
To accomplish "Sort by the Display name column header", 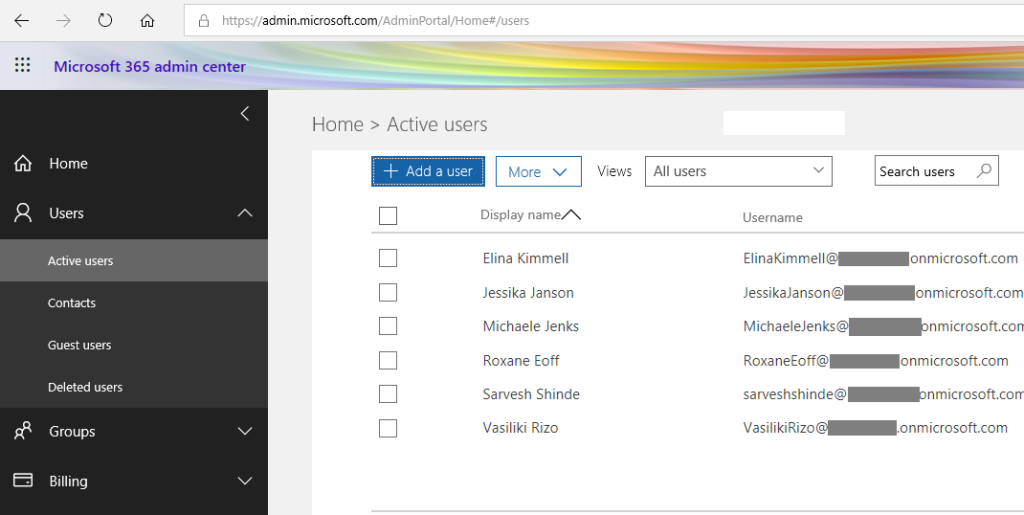I will tap(530, 215).
